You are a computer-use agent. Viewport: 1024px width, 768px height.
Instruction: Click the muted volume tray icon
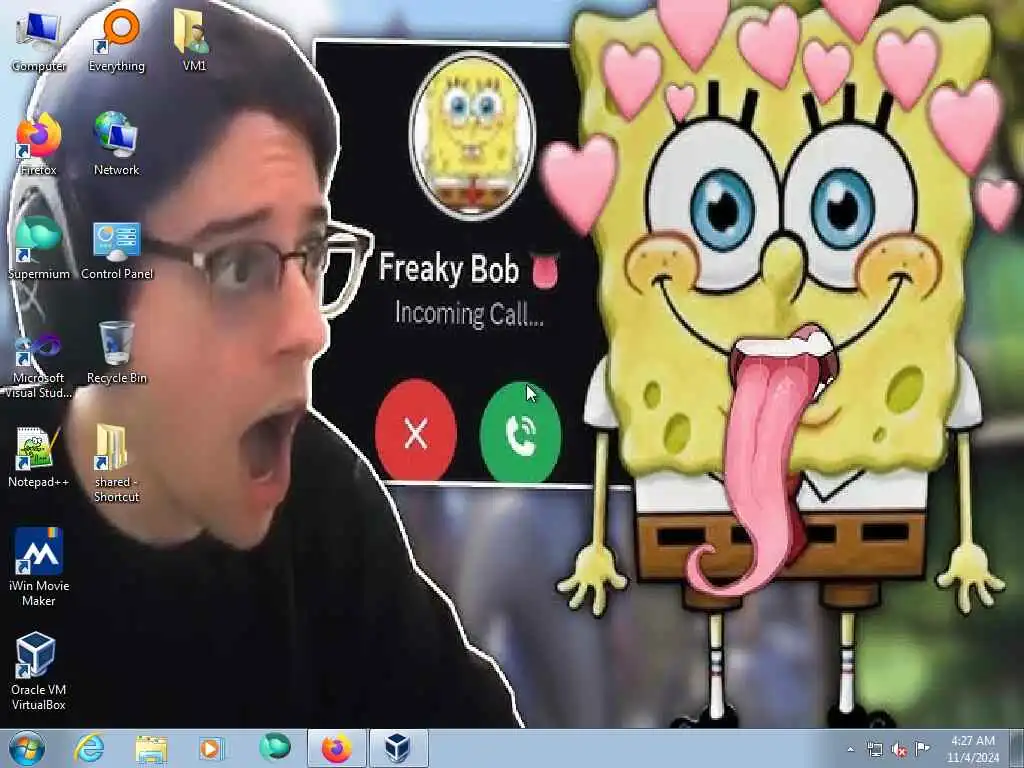tap(899, 750)
